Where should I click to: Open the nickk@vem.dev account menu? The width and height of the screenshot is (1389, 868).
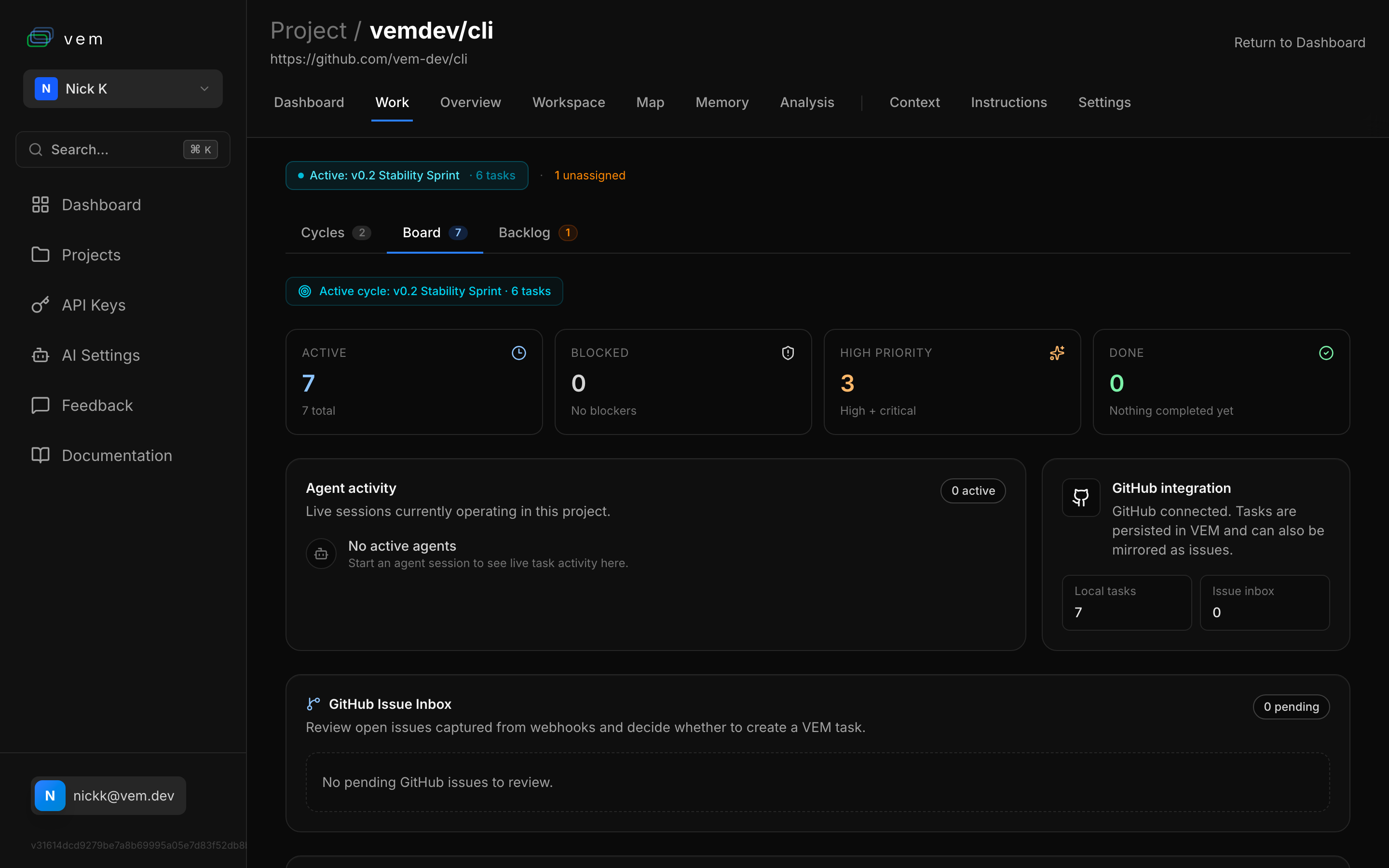tap(109, 796)
